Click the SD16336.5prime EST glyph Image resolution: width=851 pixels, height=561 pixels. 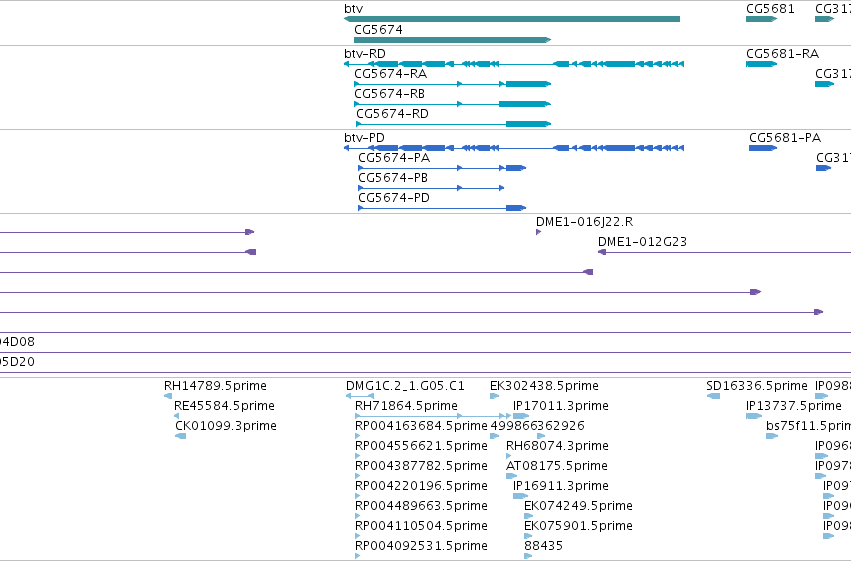pyautogui.click(x=713, y=396)
